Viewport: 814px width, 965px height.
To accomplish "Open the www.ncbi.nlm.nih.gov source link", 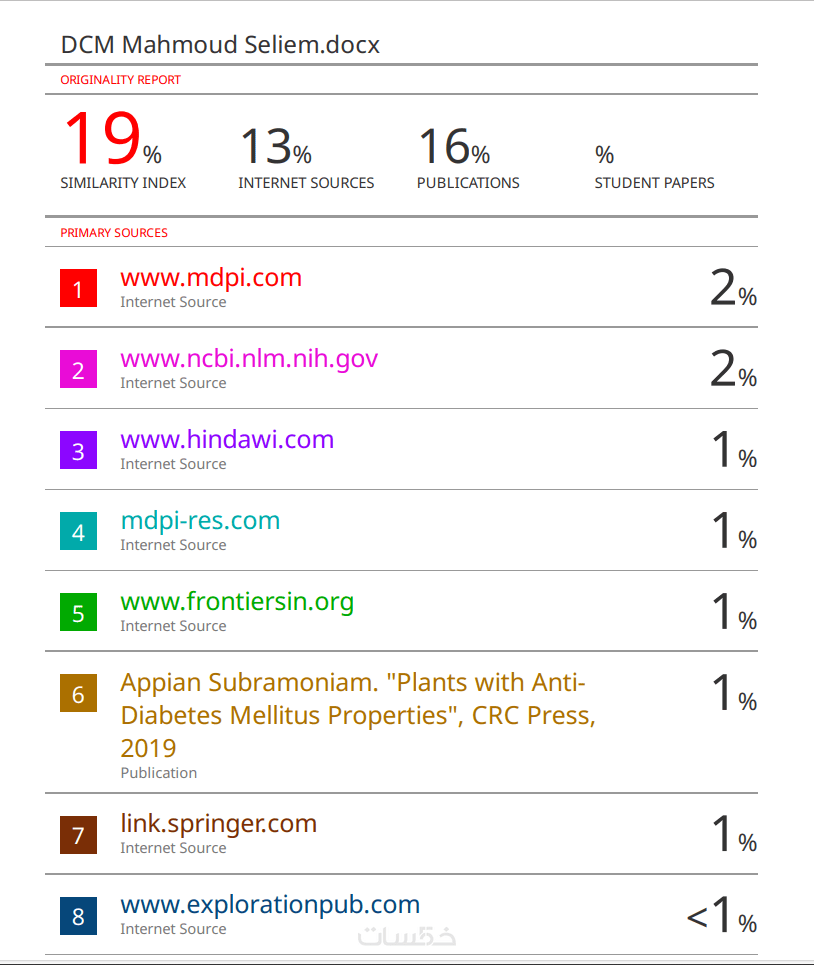I will tap(249, 358).
